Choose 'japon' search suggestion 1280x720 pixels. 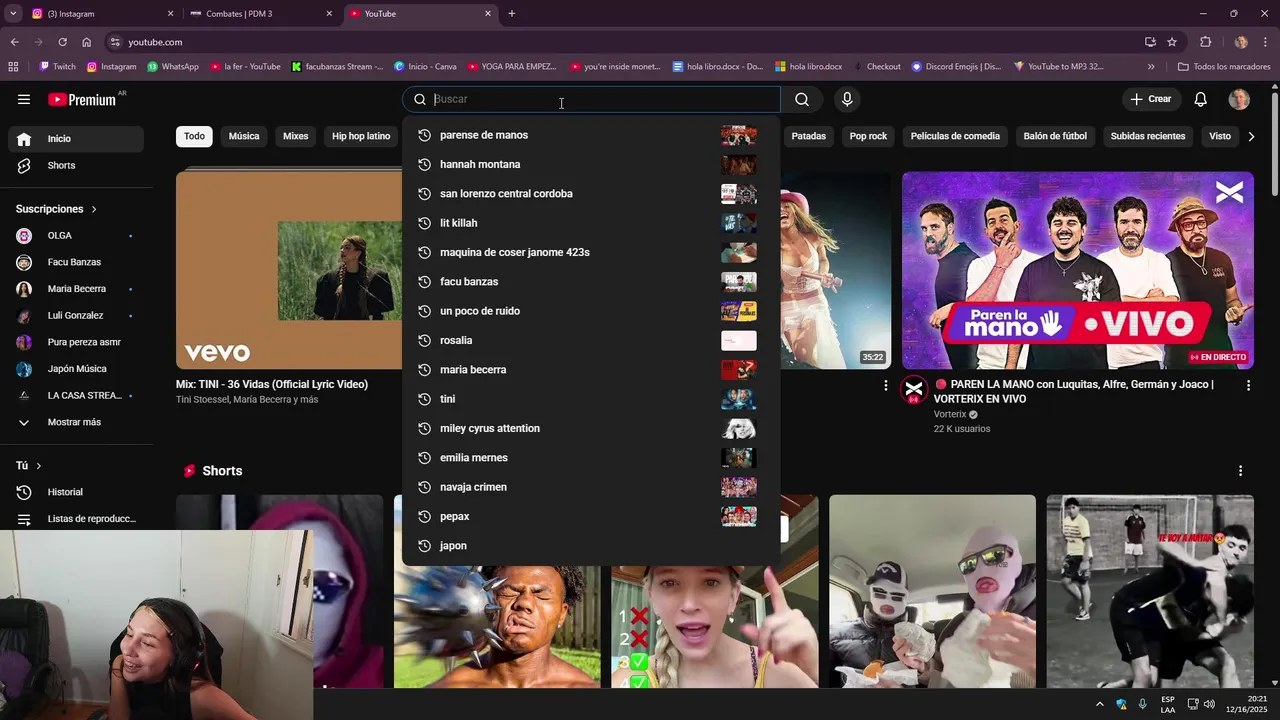click(x=591, y=546)
